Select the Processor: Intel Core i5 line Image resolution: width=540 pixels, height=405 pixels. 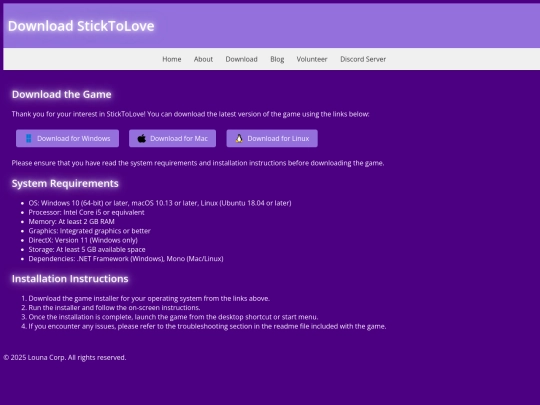(86, 212)
